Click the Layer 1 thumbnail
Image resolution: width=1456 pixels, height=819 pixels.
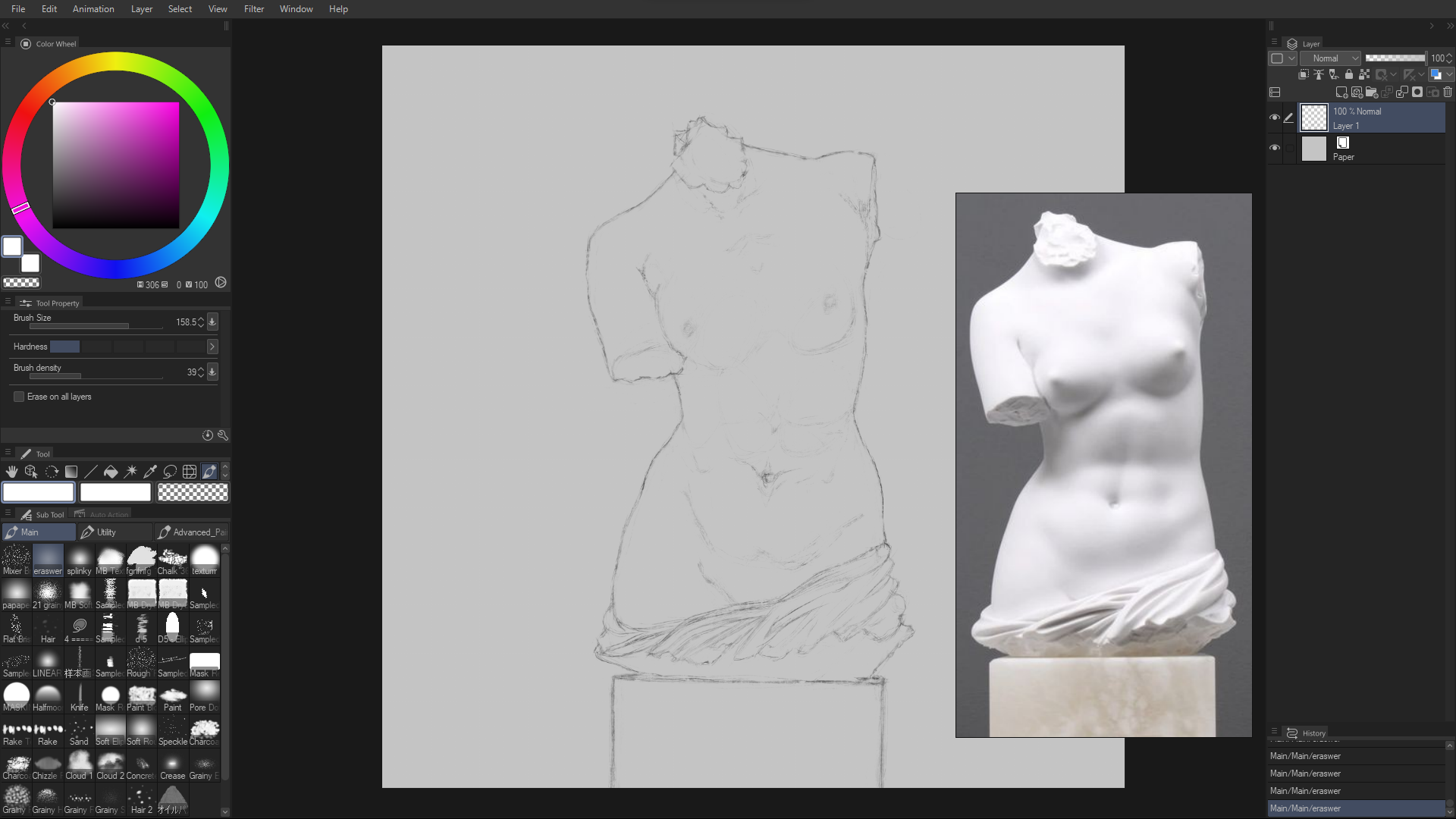coord(1314,118)
